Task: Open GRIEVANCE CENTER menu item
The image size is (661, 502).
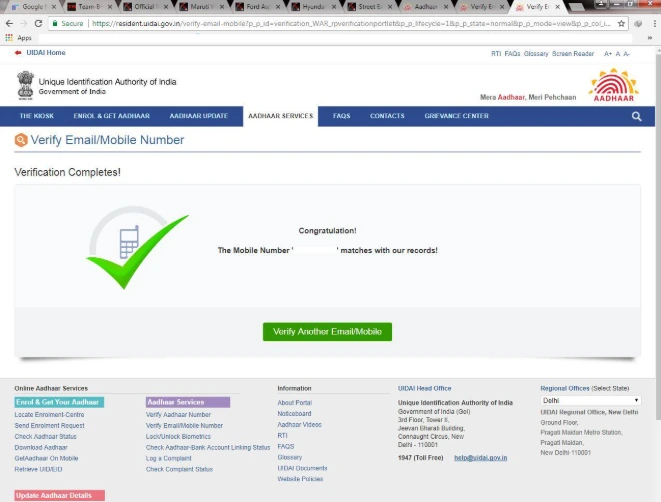Action: pyautogui.click(x=457, y=116)
